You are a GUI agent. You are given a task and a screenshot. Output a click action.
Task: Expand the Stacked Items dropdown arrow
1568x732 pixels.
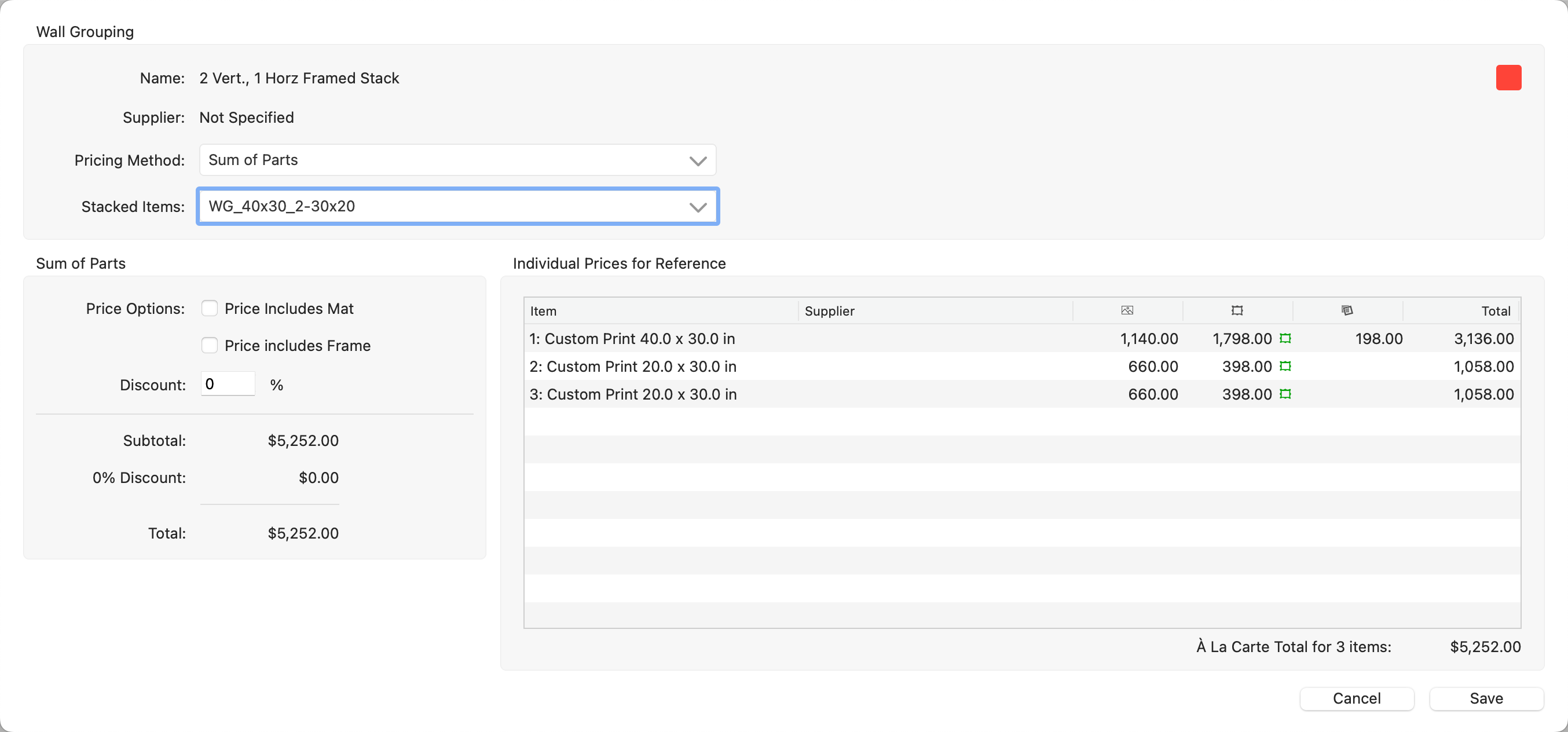[x=698, y=207]
